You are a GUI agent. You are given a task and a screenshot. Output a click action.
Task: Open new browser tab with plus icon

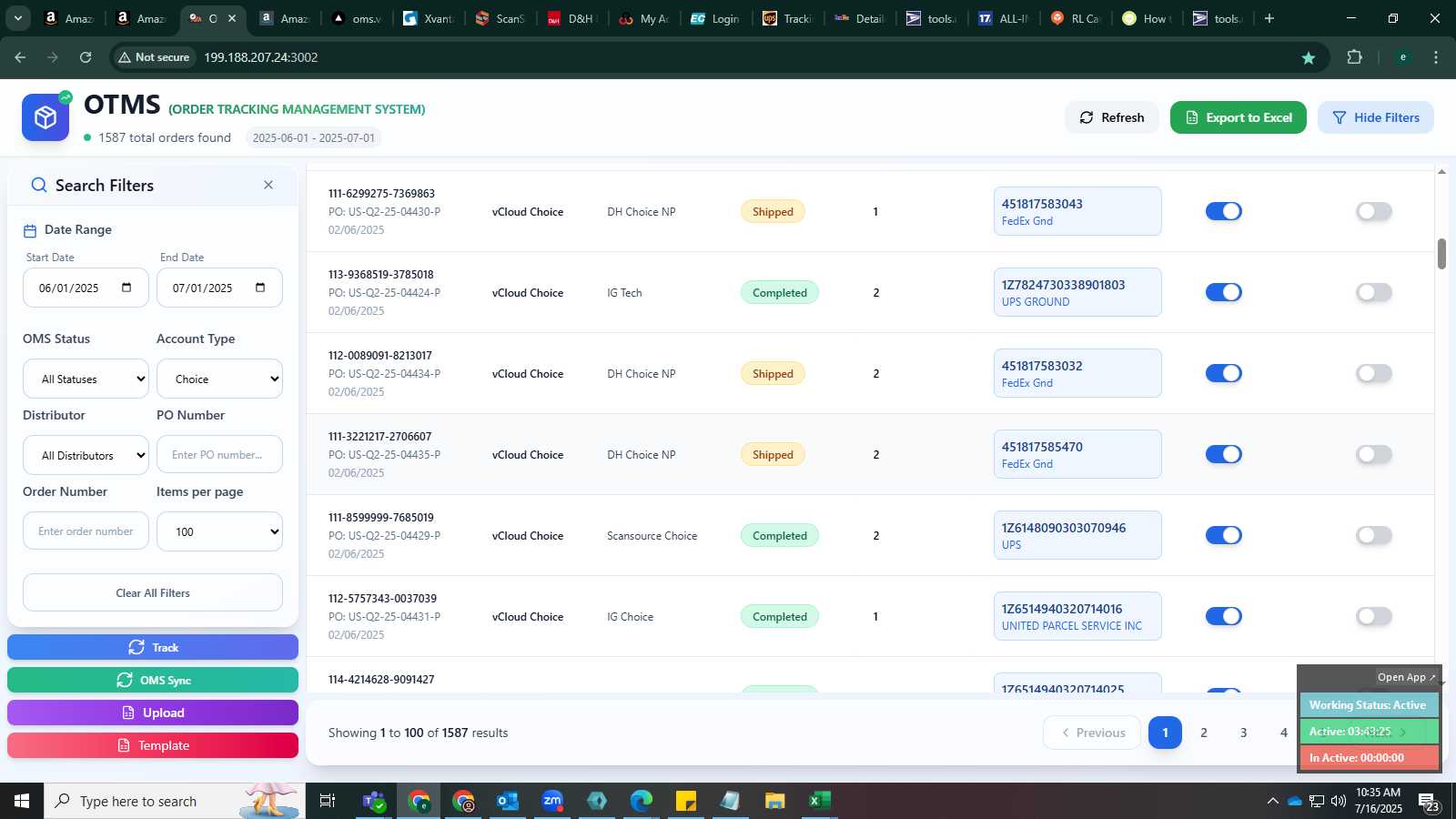1269,18
